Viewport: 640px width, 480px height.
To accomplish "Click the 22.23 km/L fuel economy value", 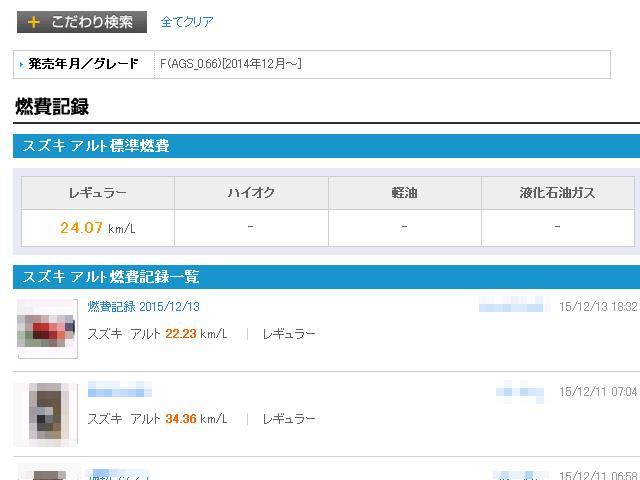I will pyautogui.click(x=196, y=334).
